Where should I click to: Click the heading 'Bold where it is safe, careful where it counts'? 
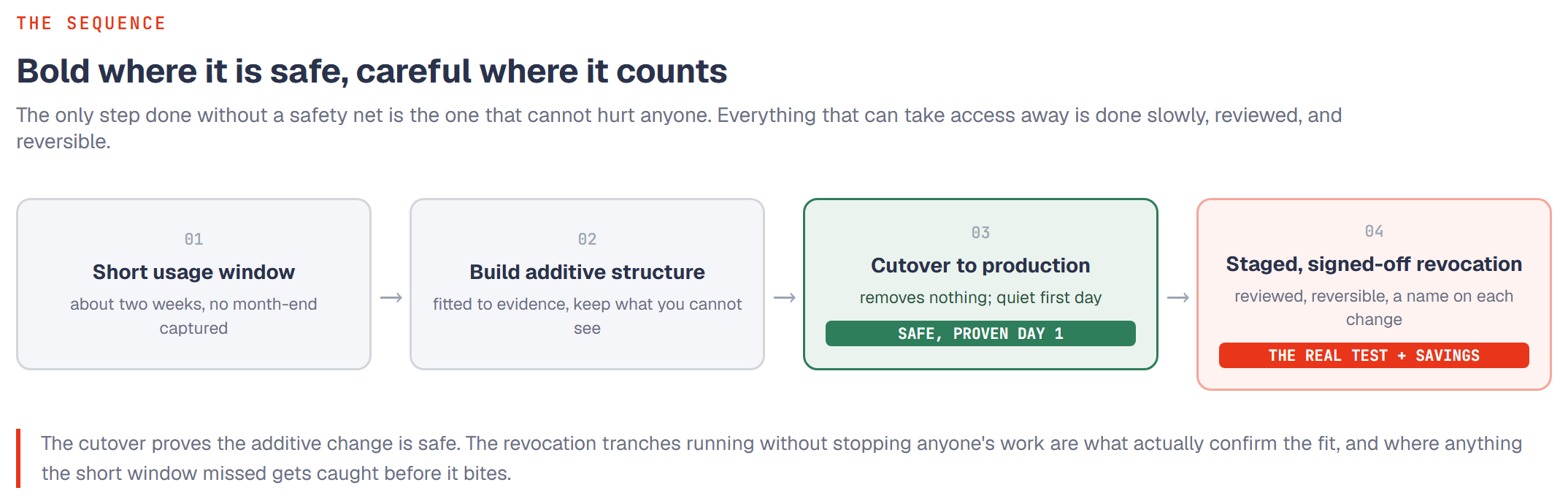pyautogui.click(x=372, y=72)
